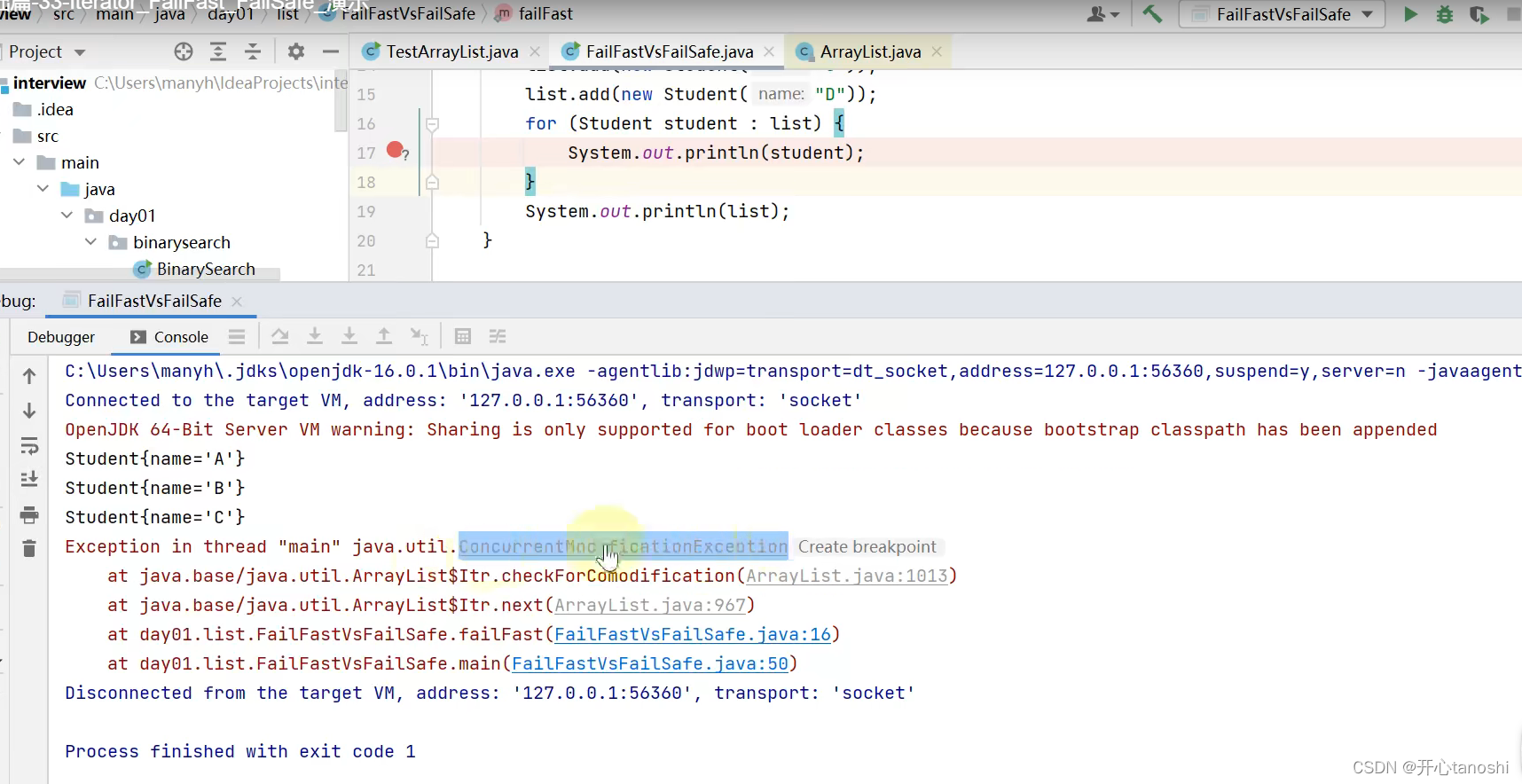This screenshot has width=1522, height=784.
Task: Click the day01 breadcrumb in navigation bar
Action: coord(231,14)
